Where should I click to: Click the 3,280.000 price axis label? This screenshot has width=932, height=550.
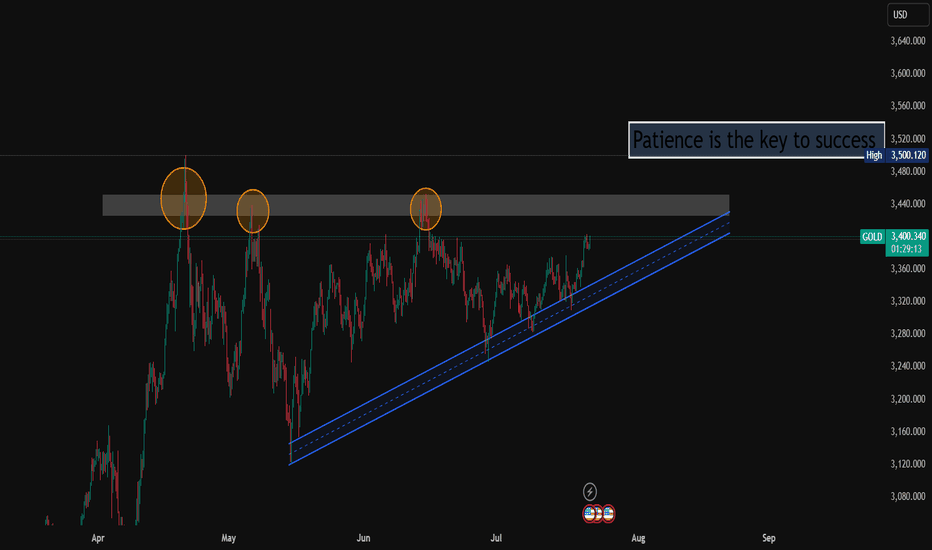[908, 334]
